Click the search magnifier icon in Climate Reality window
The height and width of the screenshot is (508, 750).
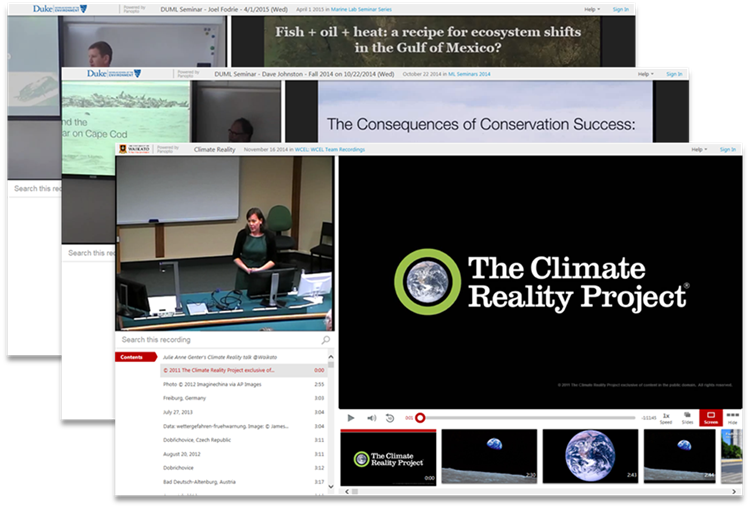click(x=326, y=340)
